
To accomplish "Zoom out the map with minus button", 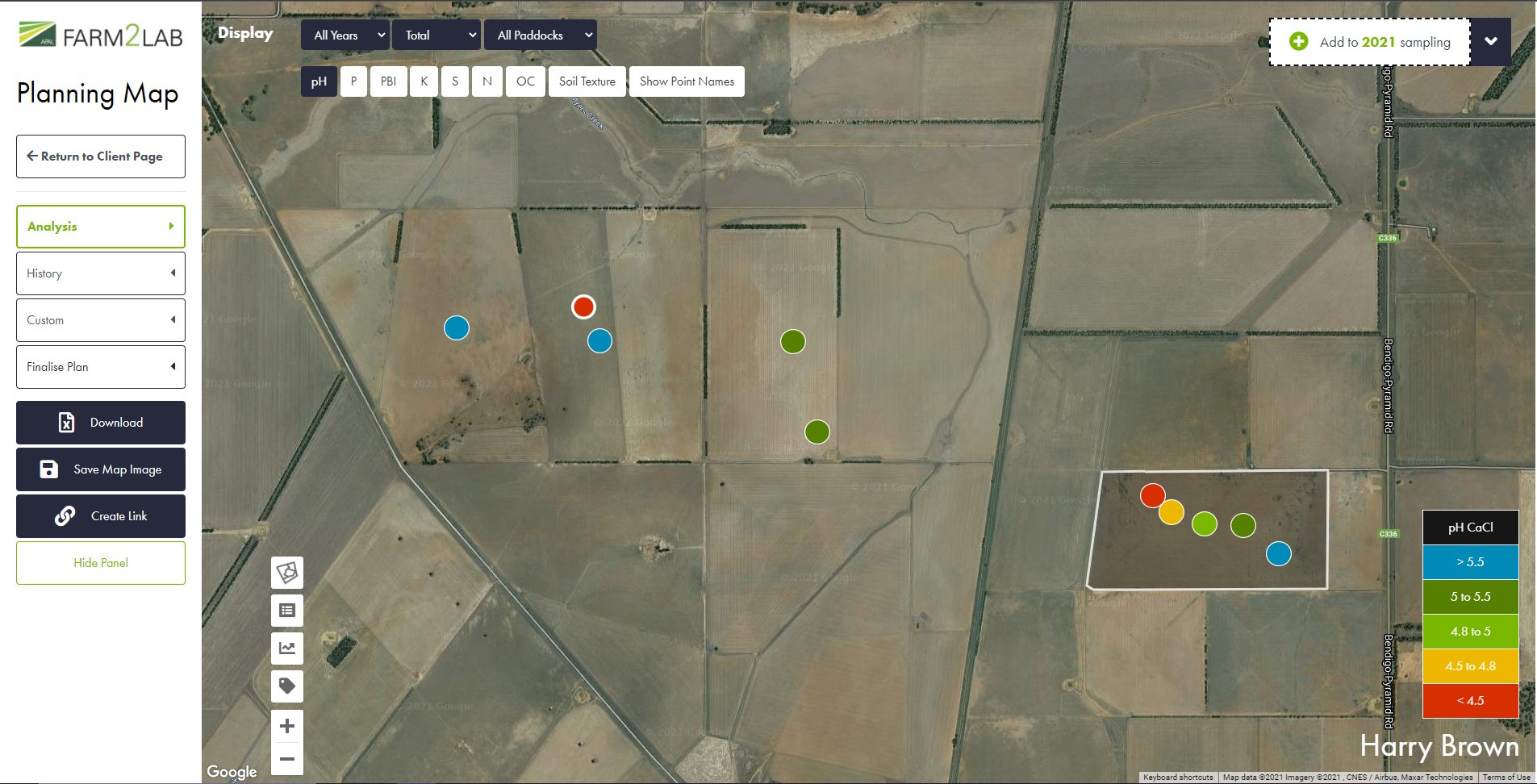I will click(x=287, y=759).
